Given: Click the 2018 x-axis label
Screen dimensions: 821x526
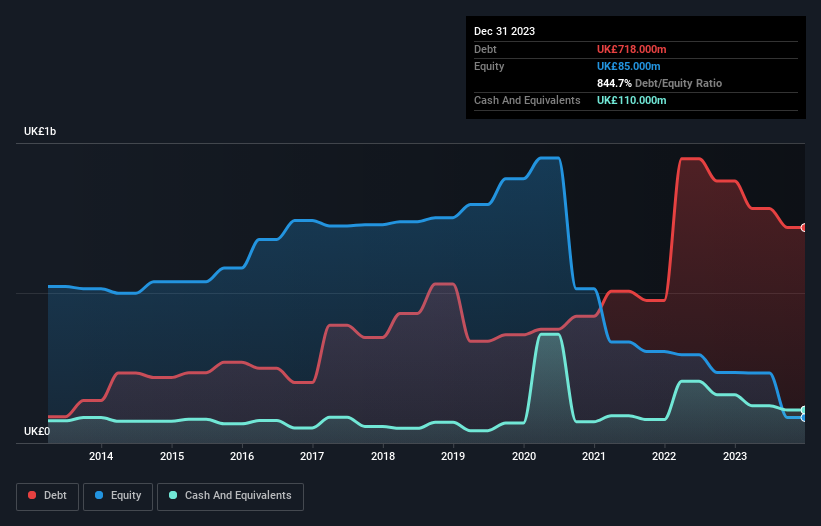Looking at the screenshot, I should tap(383, 456).
